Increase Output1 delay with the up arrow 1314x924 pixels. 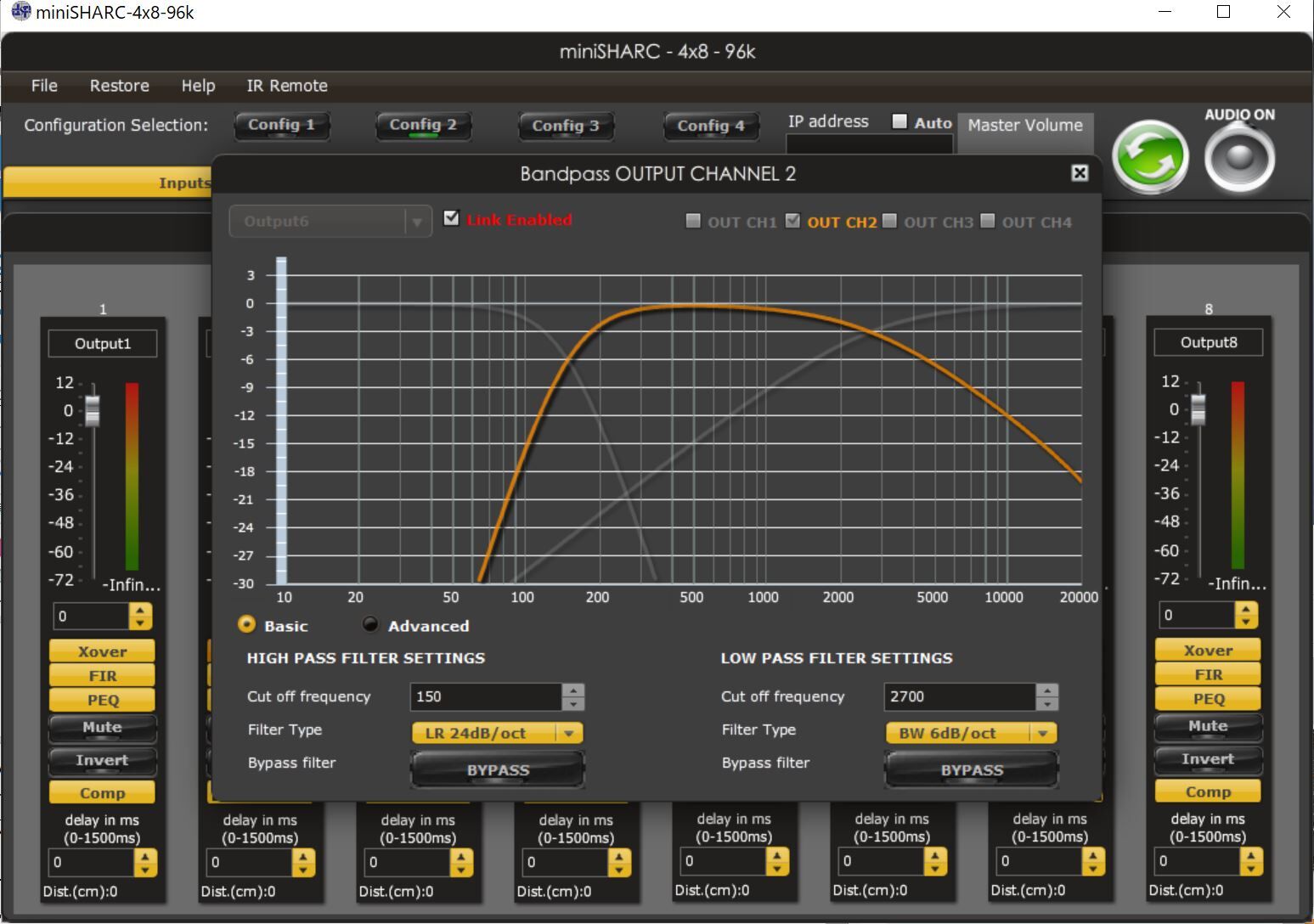tap(145, 856)
